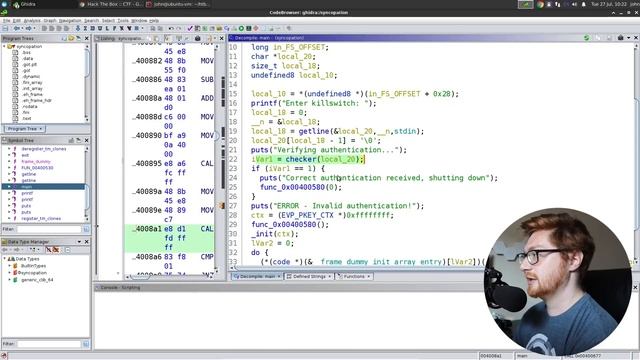Toggle the 'I' instruction navigation toolbar button
The image size is (640, 360).
click(85, 29)
